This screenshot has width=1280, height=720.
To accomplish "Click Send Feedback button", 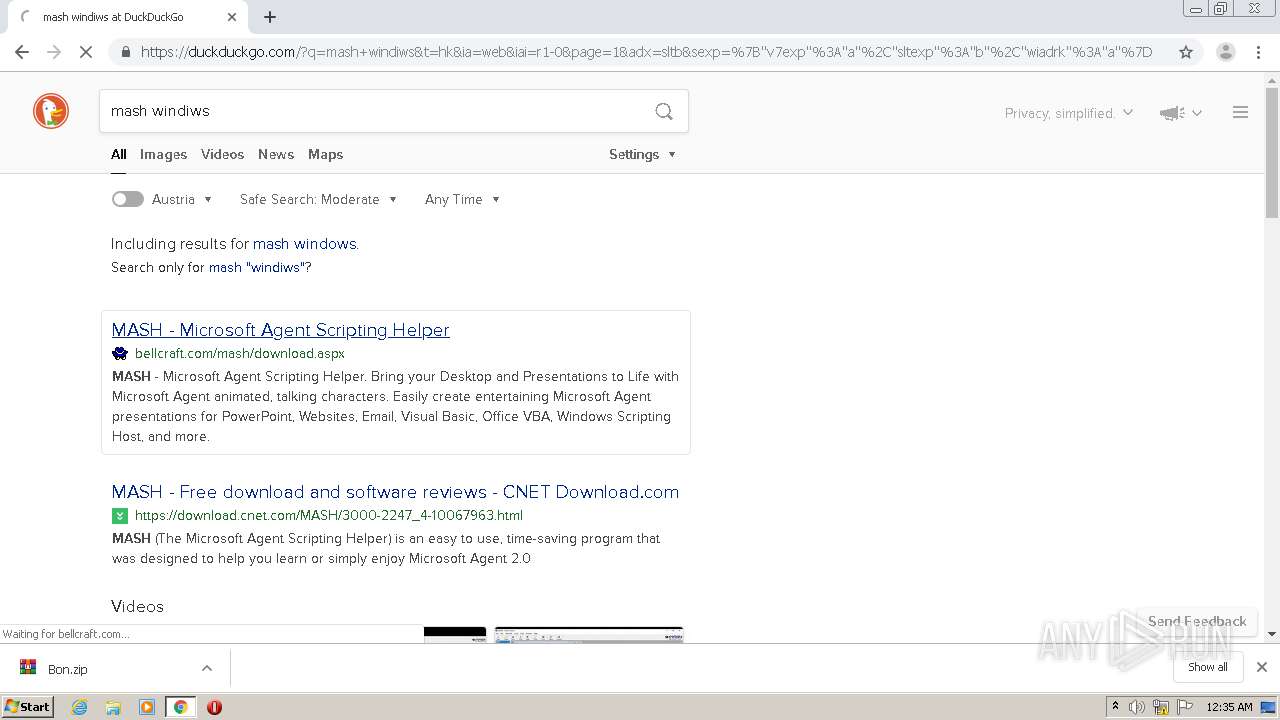I will (1197, 621).
